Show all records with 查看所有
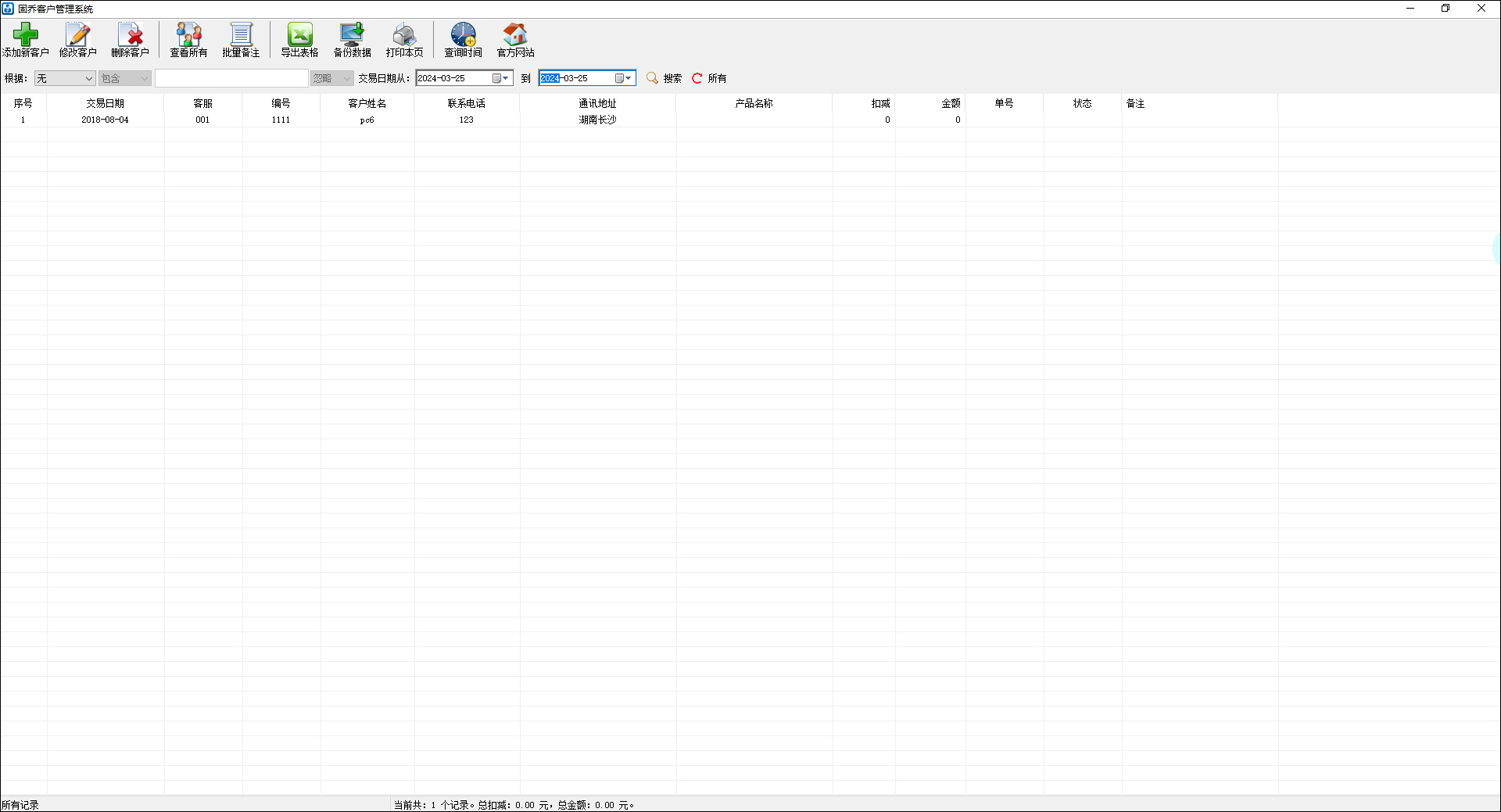Image resolution: width=1501 pixels, height=812 pixels. tap(188, 39)
